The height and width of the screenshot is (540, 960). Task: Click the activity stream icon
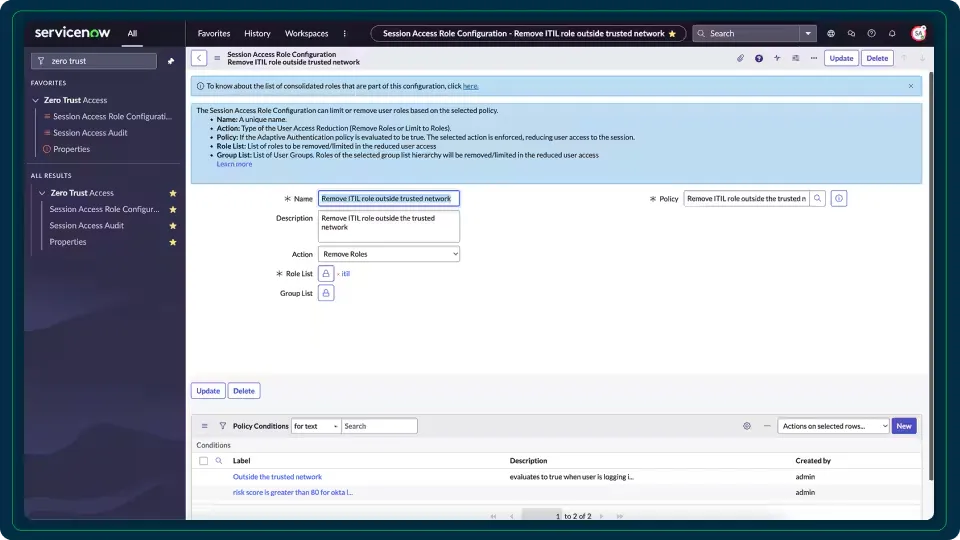[x=777, y=58]
